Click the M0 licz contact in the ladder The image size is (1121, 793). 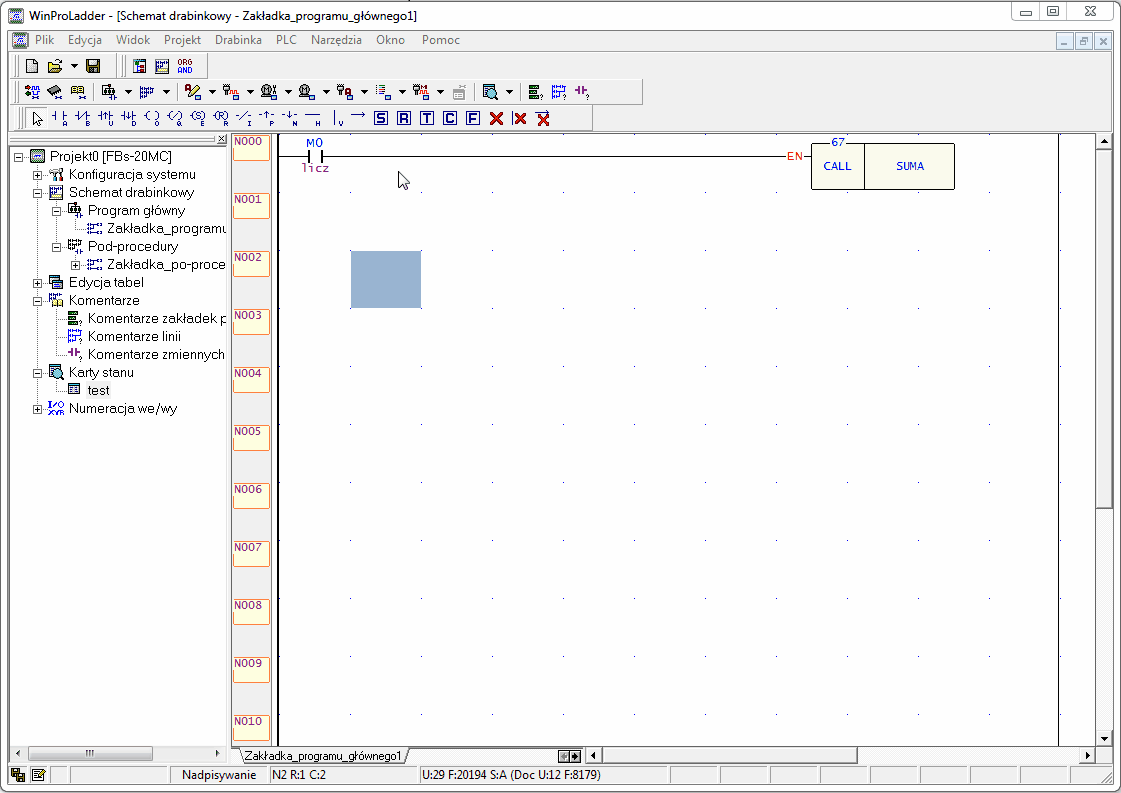[315, 156]
